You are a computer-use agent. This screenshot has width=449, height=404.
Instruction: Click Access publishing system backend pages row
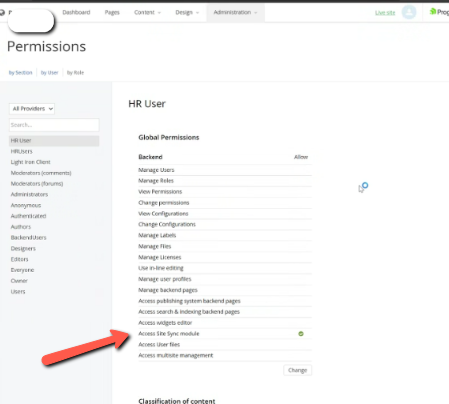[225, 301]
